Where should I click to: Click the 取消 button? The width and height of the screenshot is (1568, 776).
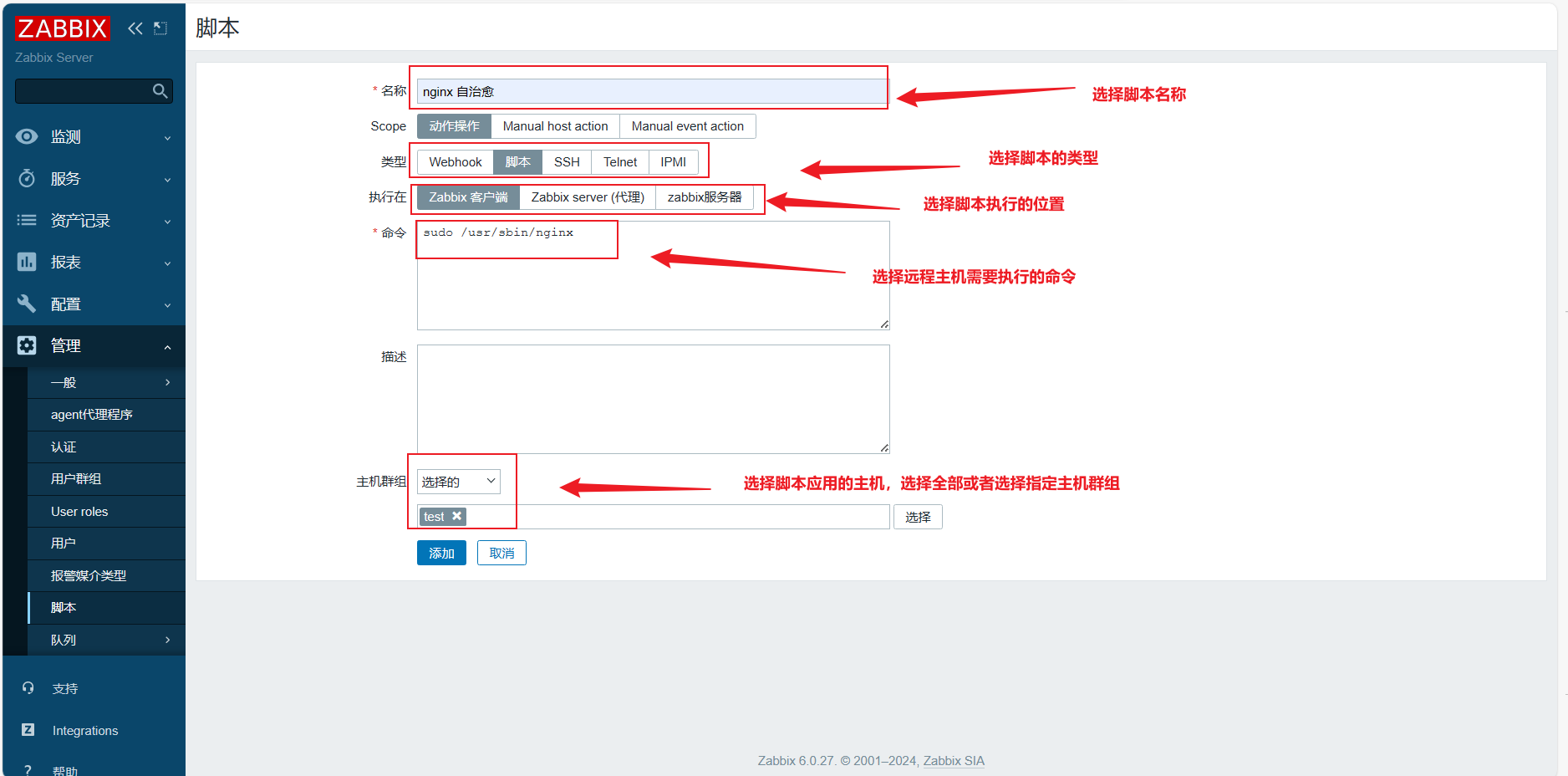point(501,553)
